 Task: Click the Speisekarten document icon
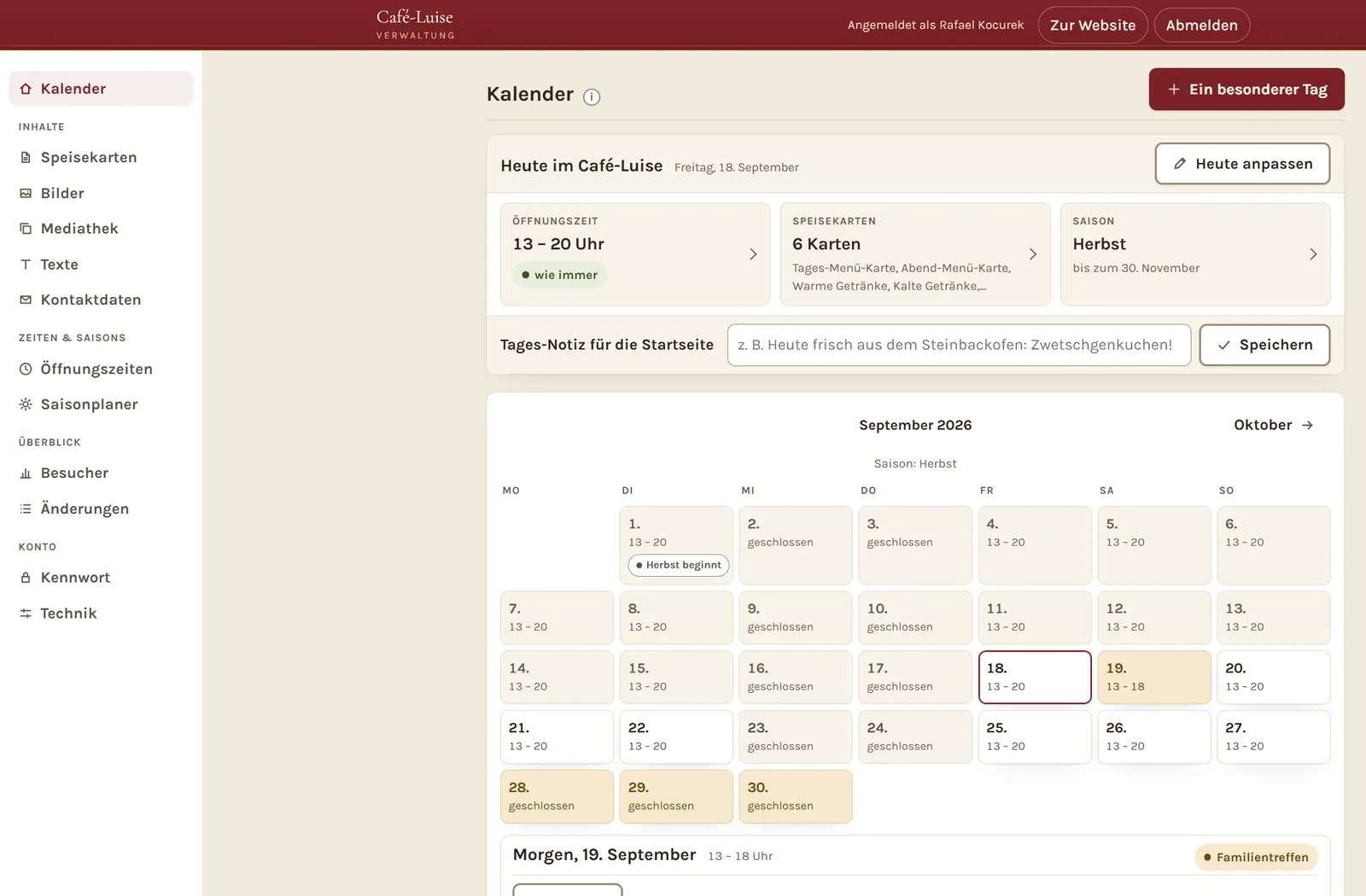(26, 158)
